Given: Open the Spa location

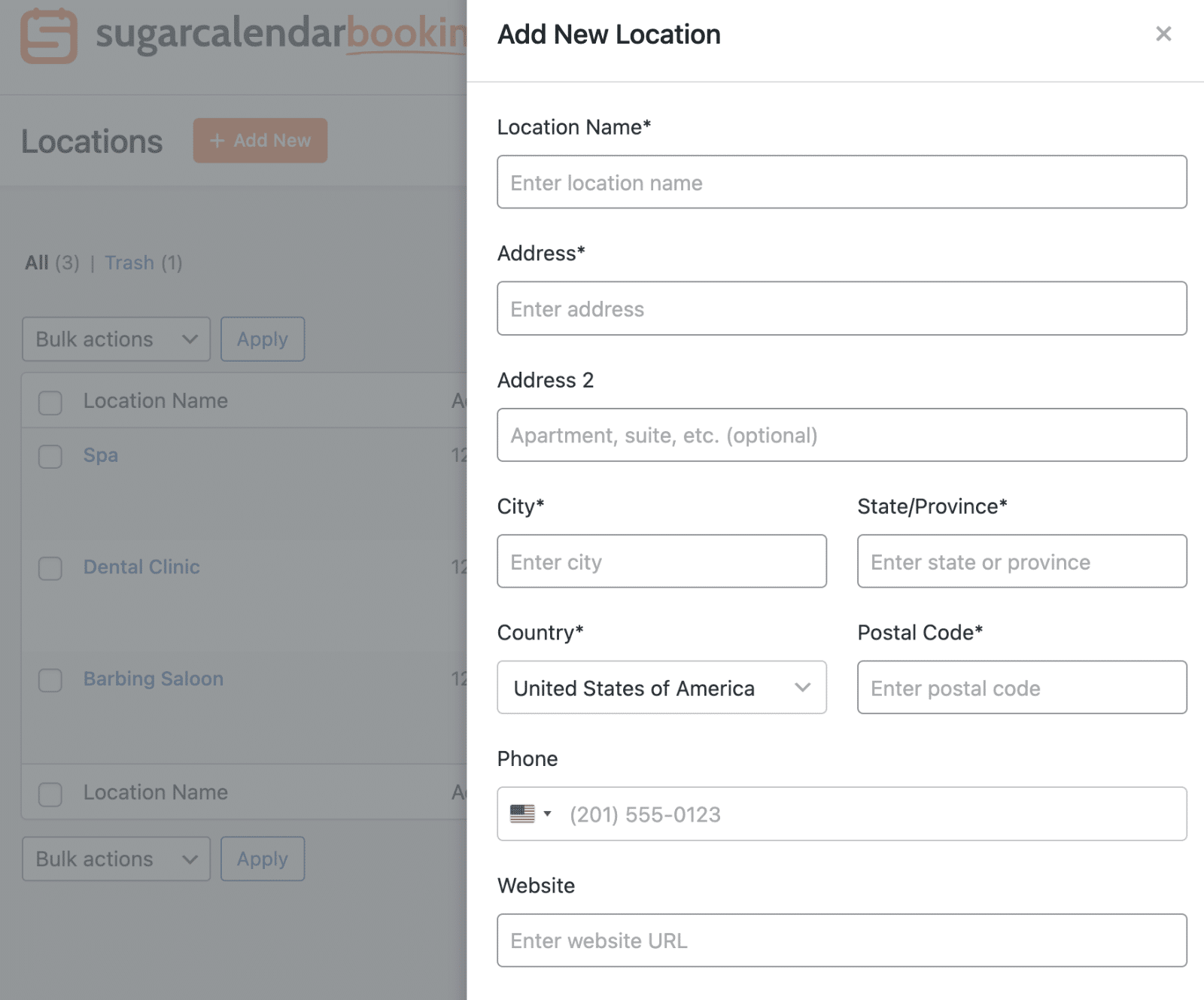Looking at the screenshot, I should click(99, 455).
